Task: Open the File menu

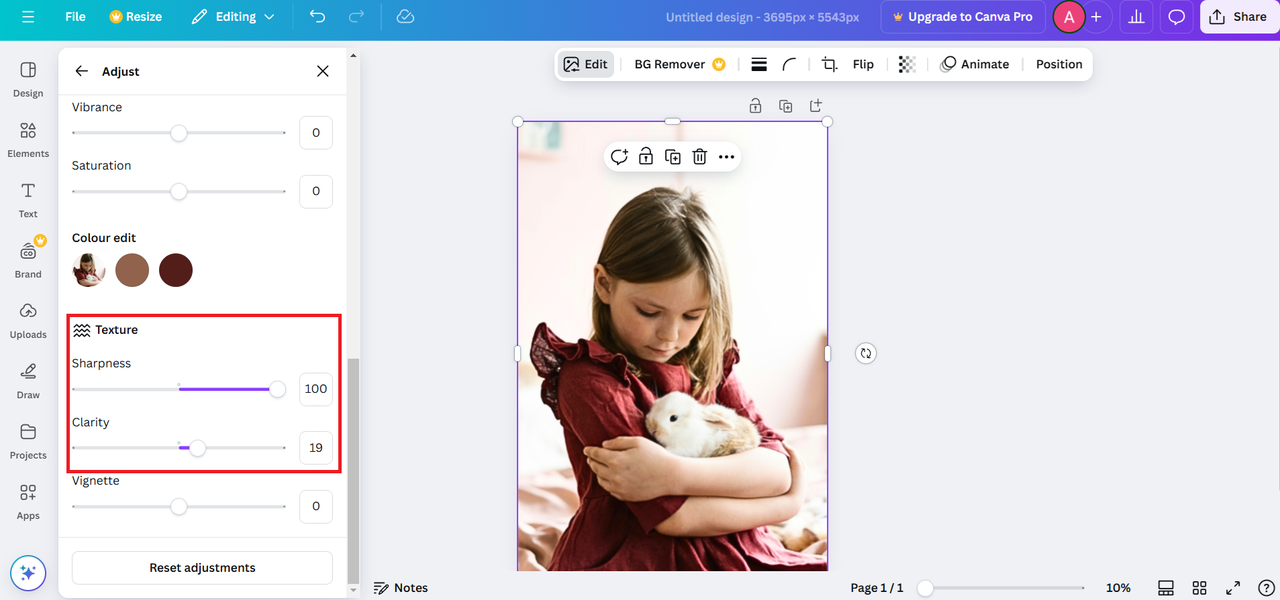Action: [x=75, y=17]
